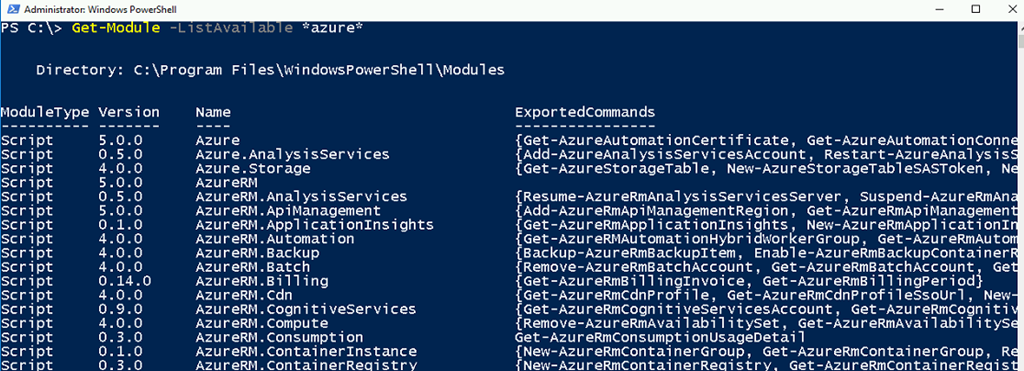Click the ModuleType column header

click(x=44, y=112)
